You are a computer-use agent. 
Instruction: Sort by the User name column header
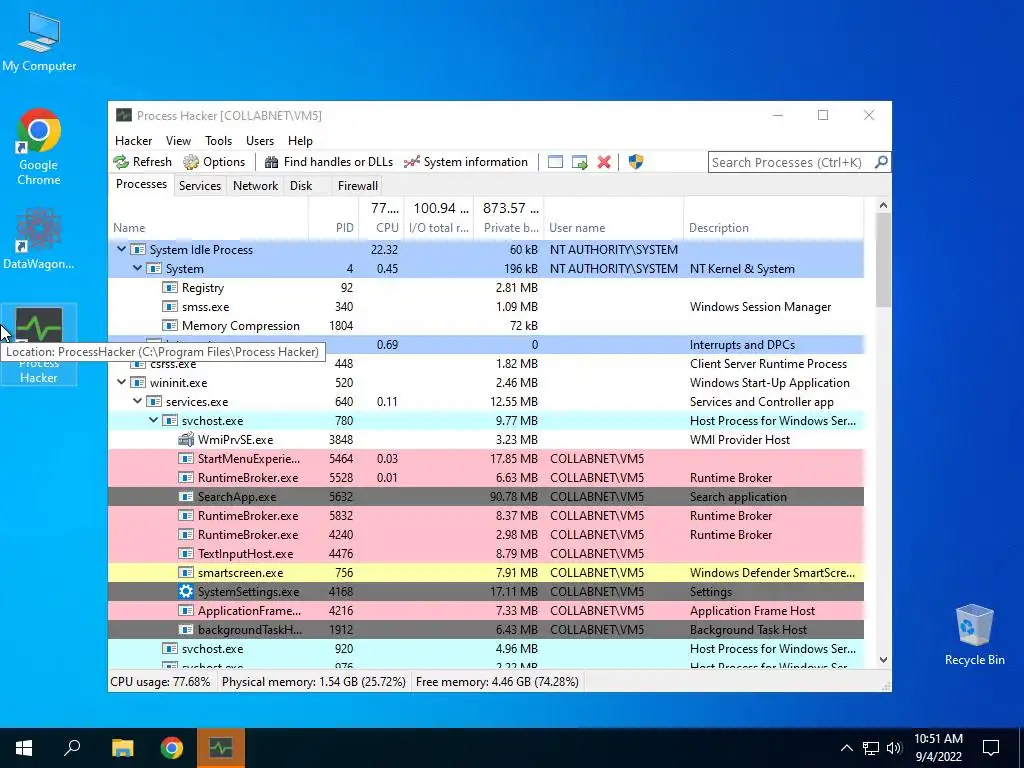(x=614, y=228)
